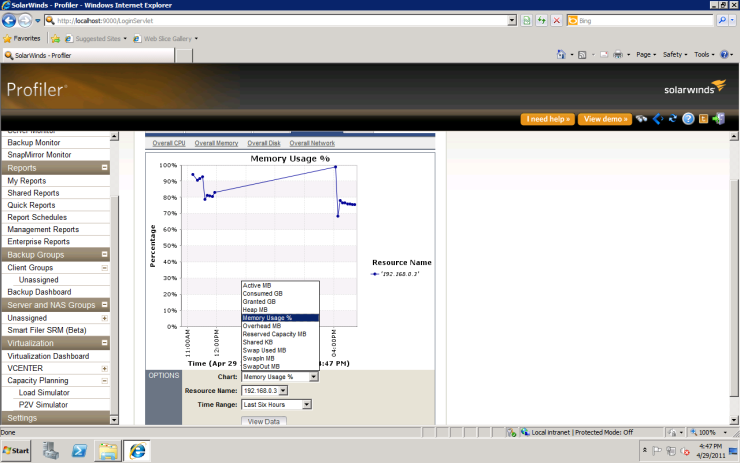Click the IE Home icon

pos(561,55)
